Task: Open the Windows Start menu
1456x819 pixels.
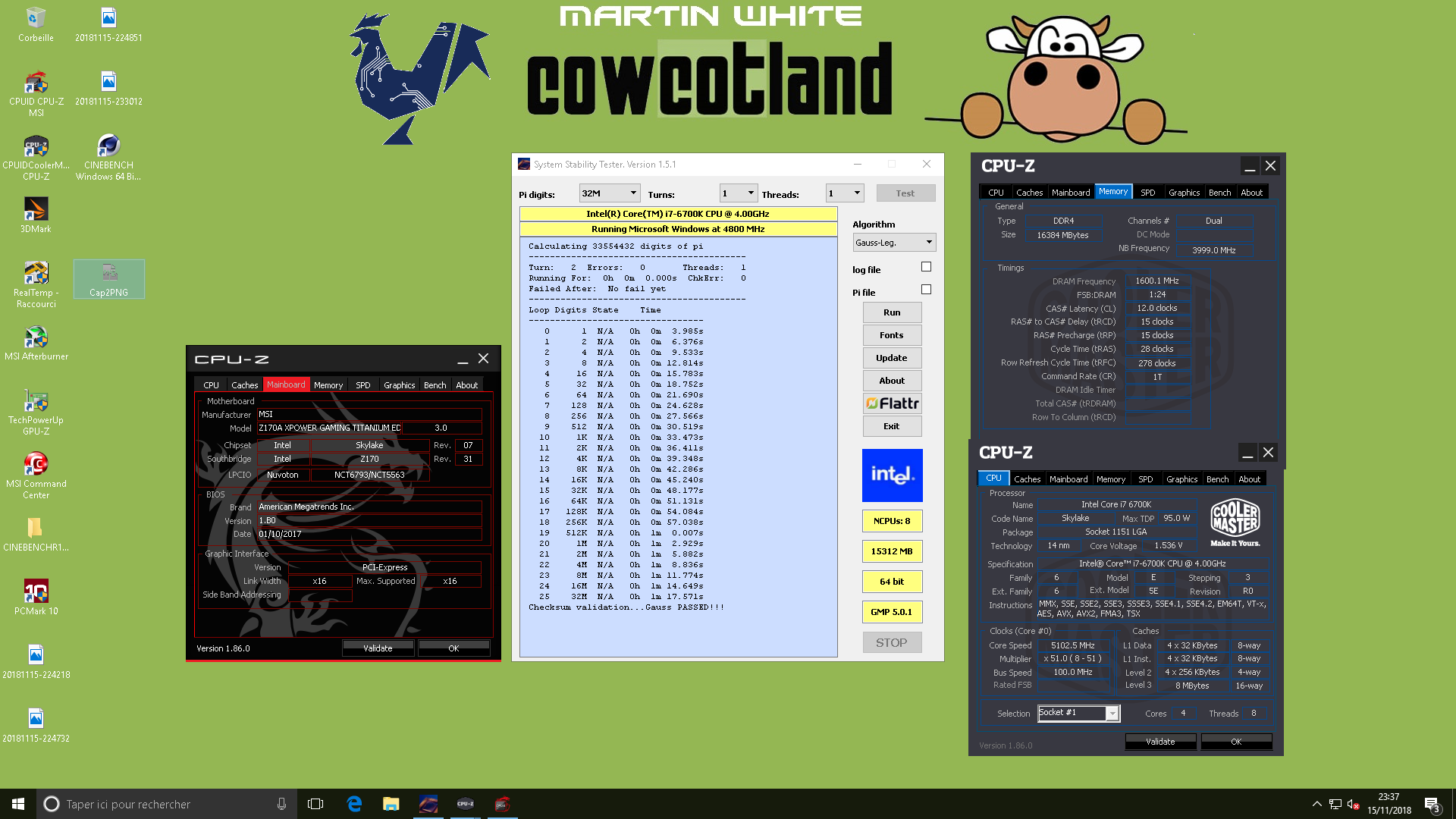Action: [x=18, y=804]
